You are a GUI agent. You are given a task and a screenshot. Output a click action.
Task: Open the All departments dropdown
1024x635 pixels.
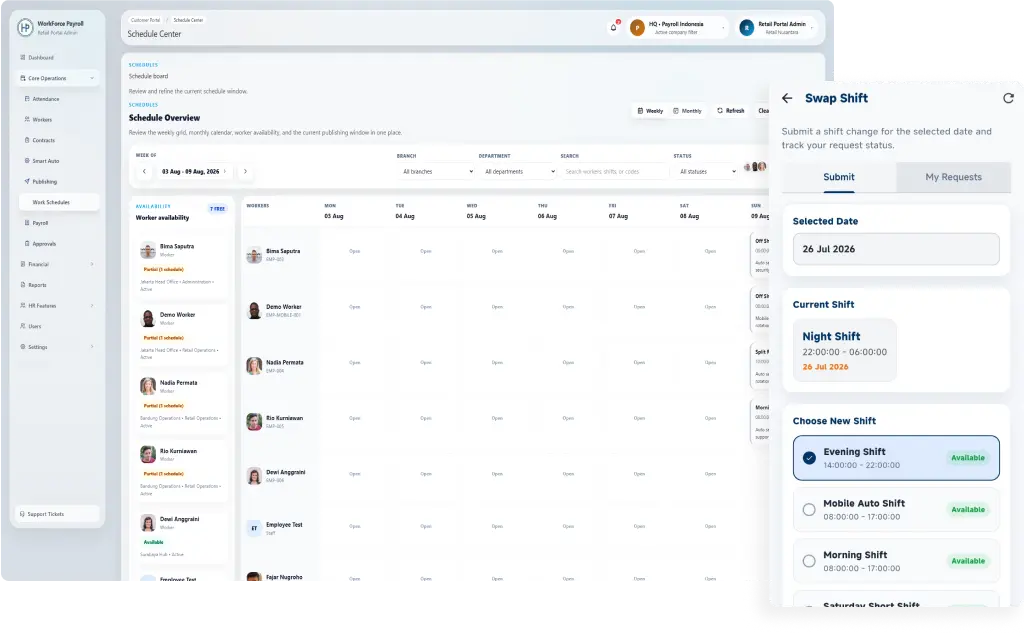(x=519, y=172)
